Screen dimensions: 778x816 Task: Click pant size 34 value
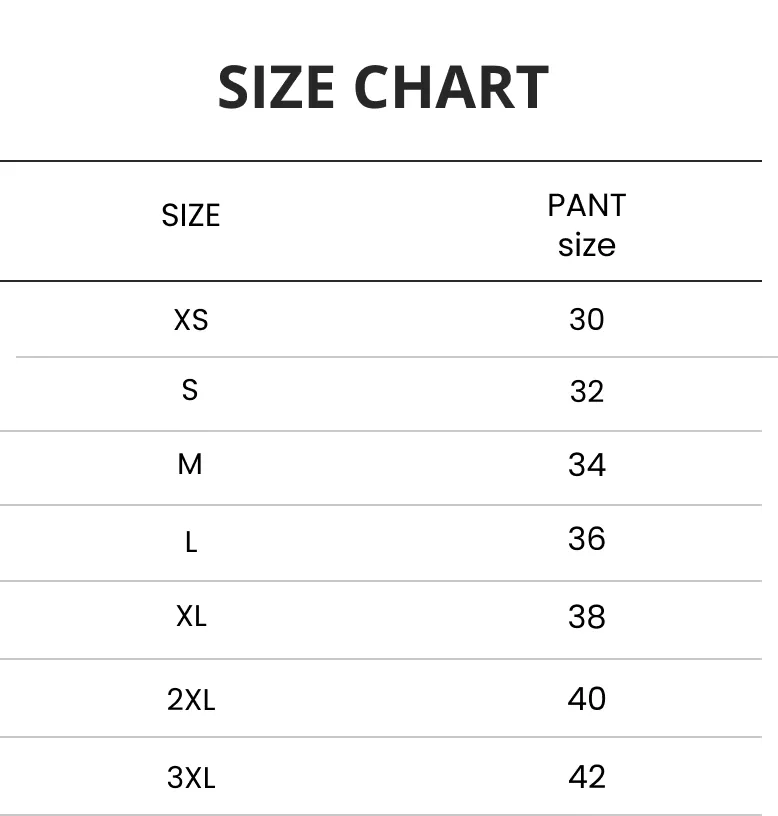click(x=587, y=465)
